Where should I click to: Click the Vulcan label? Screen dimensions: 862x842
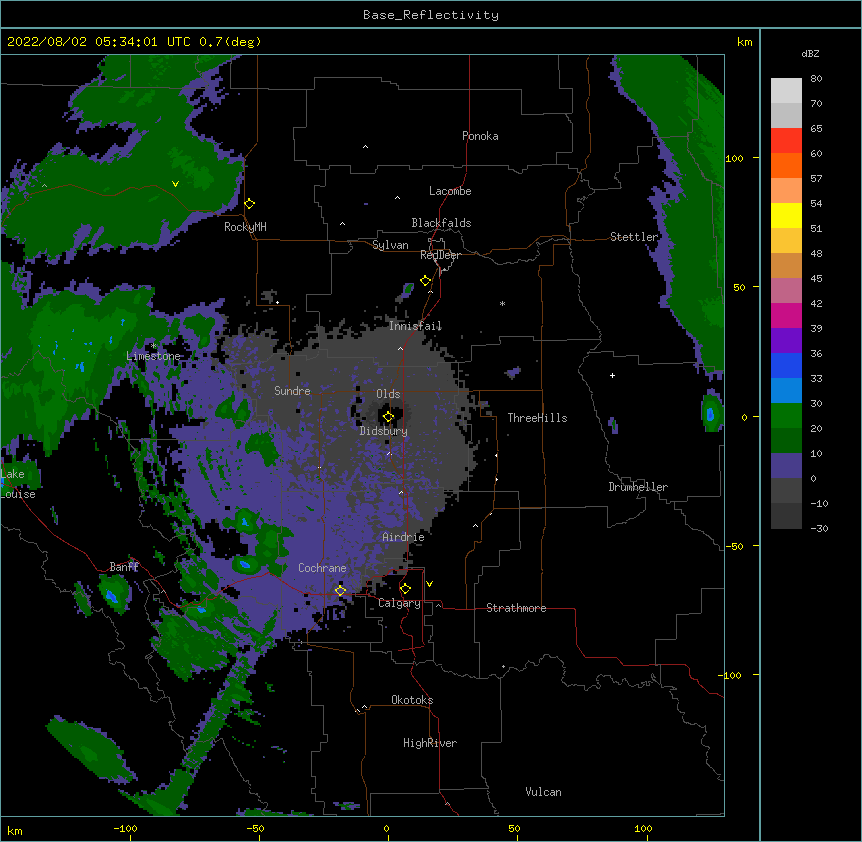543,792
